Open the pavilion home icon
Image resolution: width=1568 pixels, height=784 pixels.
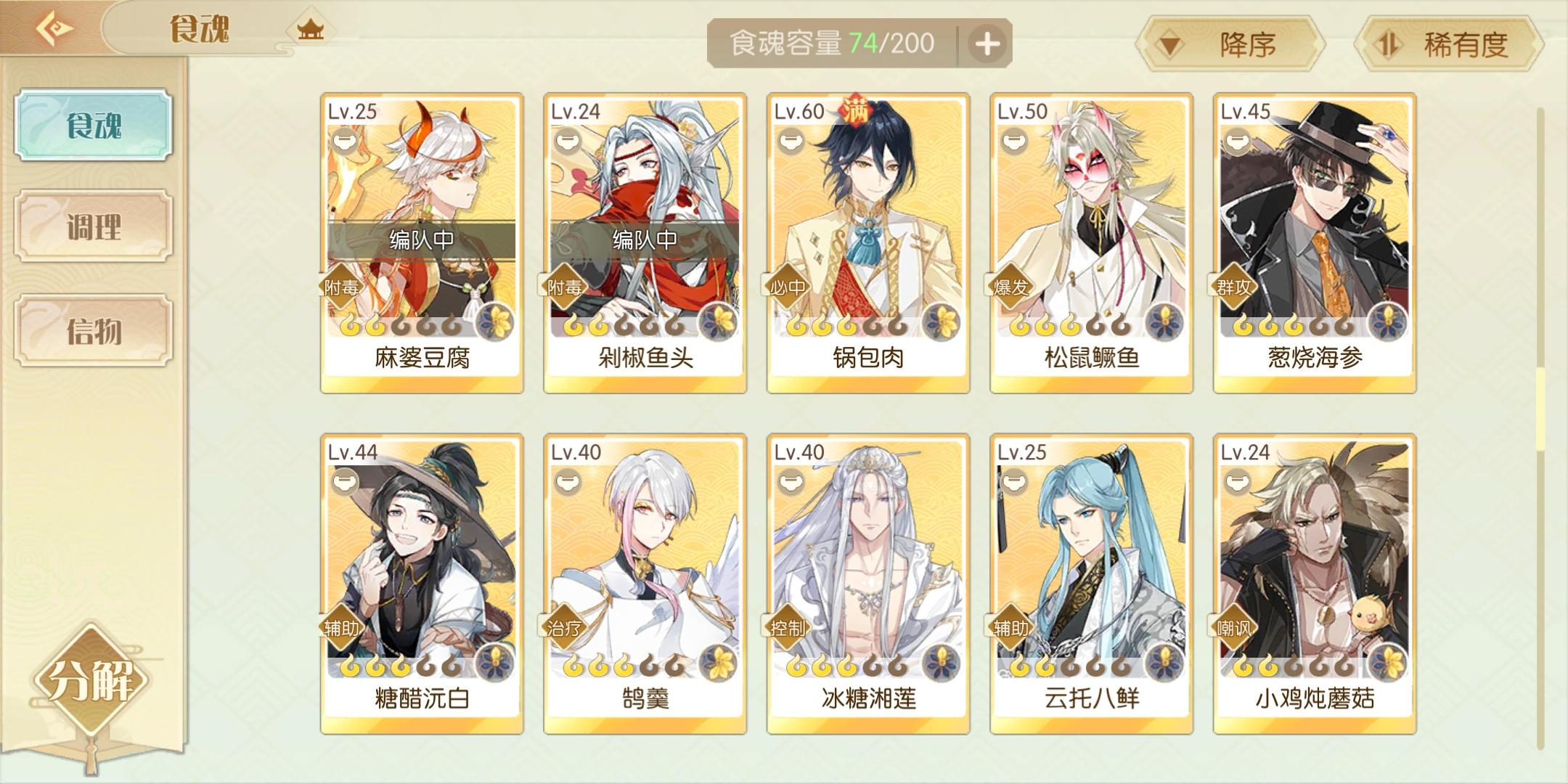(x=310, y=30)
